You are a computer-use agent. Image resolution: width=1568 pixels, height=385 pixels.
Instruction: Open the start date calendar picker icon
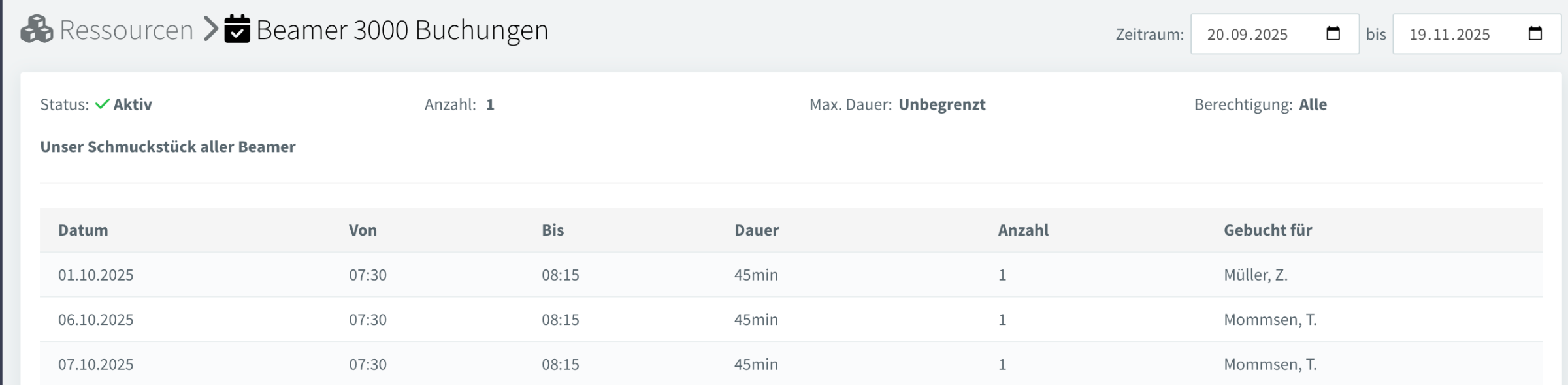click(1333, 34)
